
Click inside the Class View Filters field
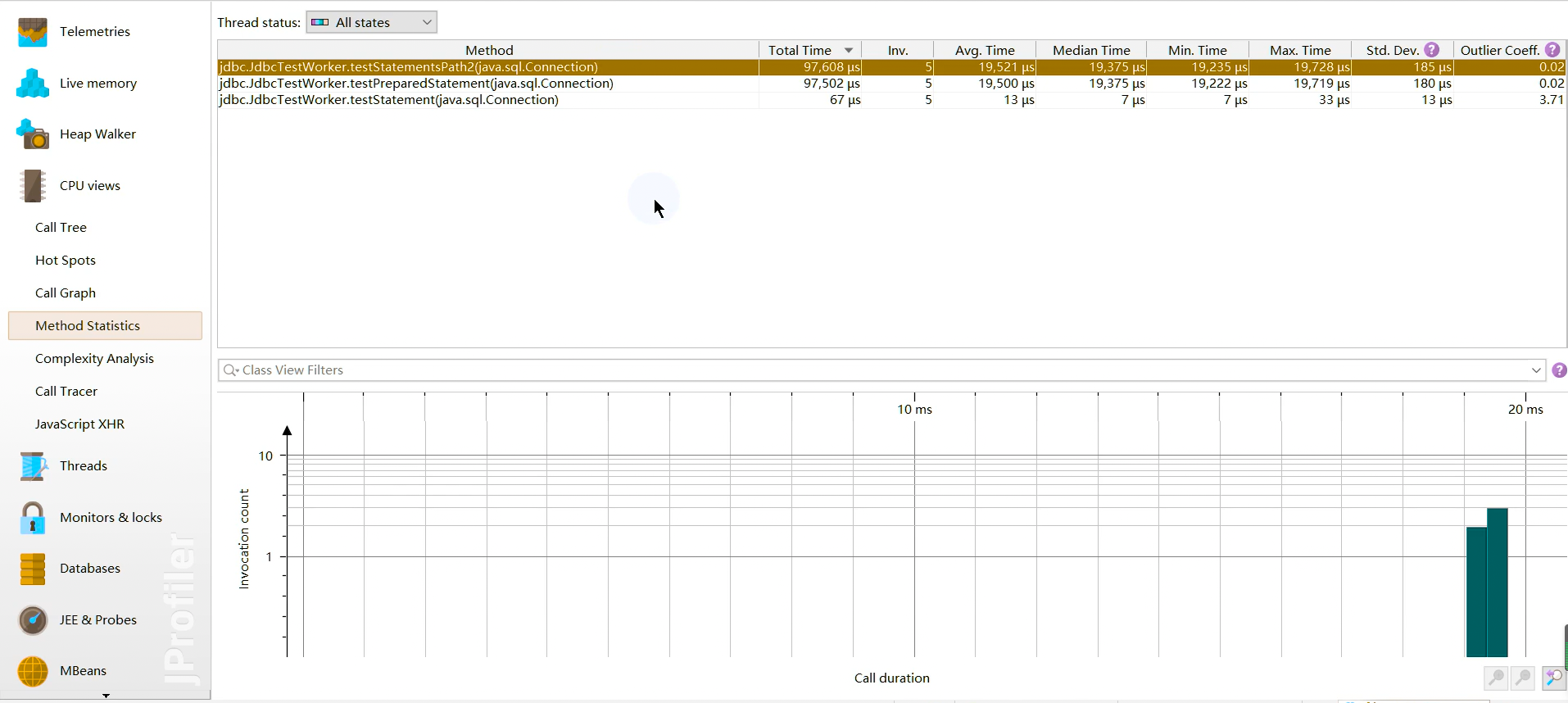(881, 370)
